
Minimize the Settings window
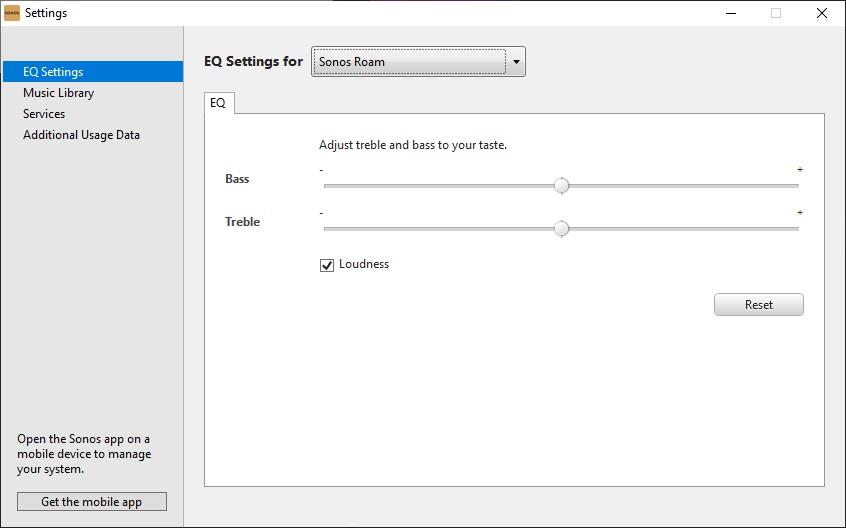tap(731, 13)
